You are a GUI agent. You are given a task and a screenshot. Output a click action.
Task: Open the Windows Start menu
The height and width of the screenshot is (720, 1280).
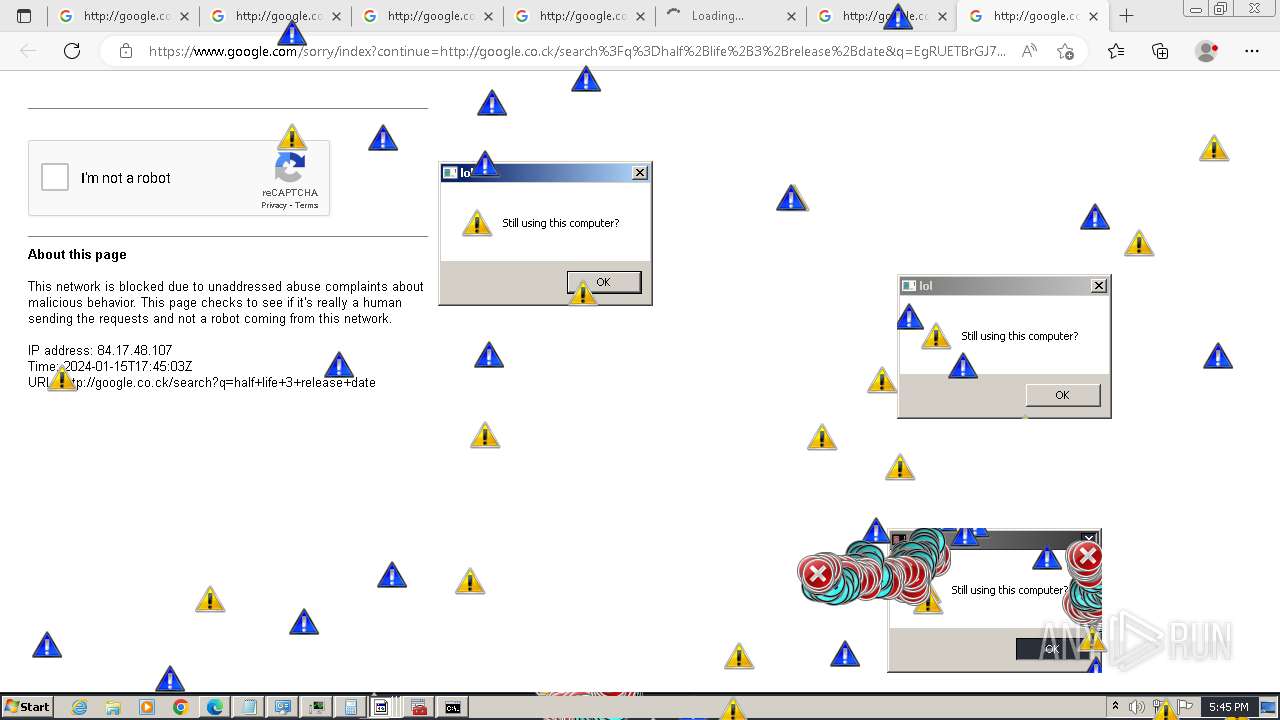(x=28, y=707)
